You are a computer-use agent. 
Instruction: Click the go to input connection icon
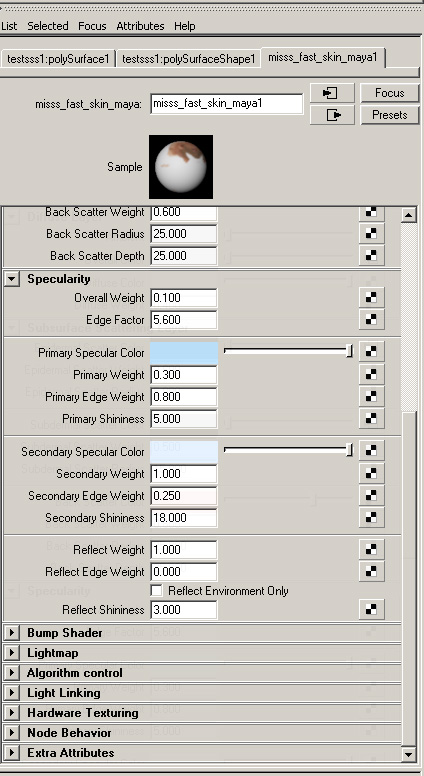(x=332, y=93)
